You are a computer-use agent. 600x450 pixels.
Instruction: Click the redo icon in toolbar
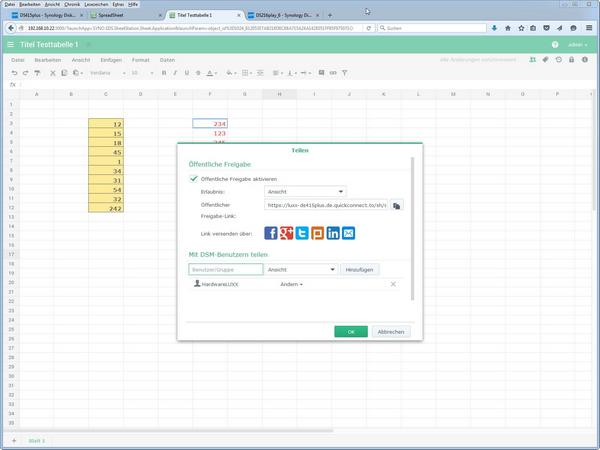[x=25, y=73]
